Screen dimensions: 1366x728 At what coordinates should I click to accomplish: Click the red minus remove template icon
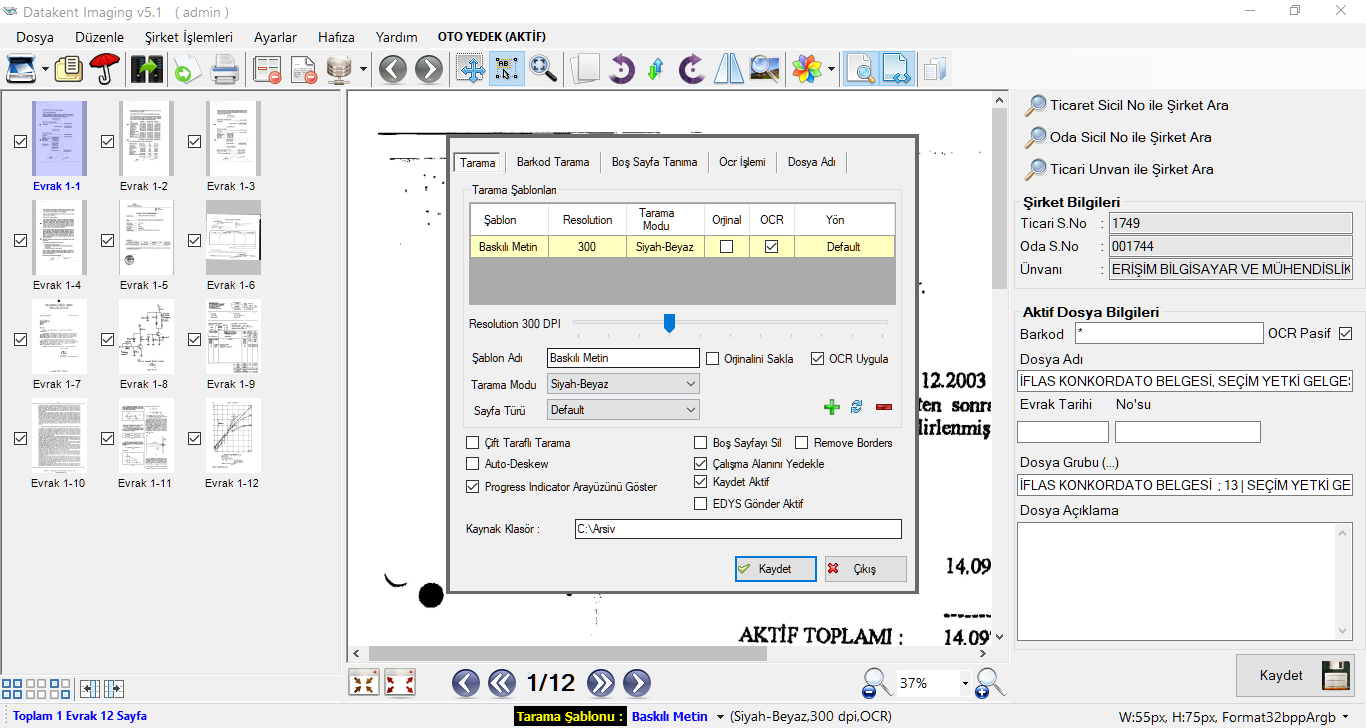click(x=884, y=407)
